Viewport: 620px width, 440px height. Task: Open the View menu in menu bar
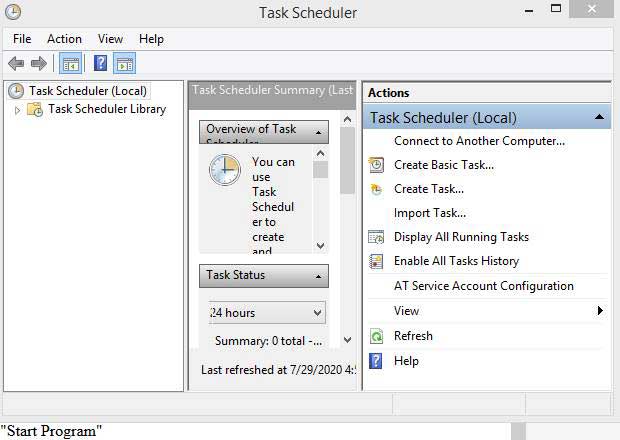coord(110,39)
